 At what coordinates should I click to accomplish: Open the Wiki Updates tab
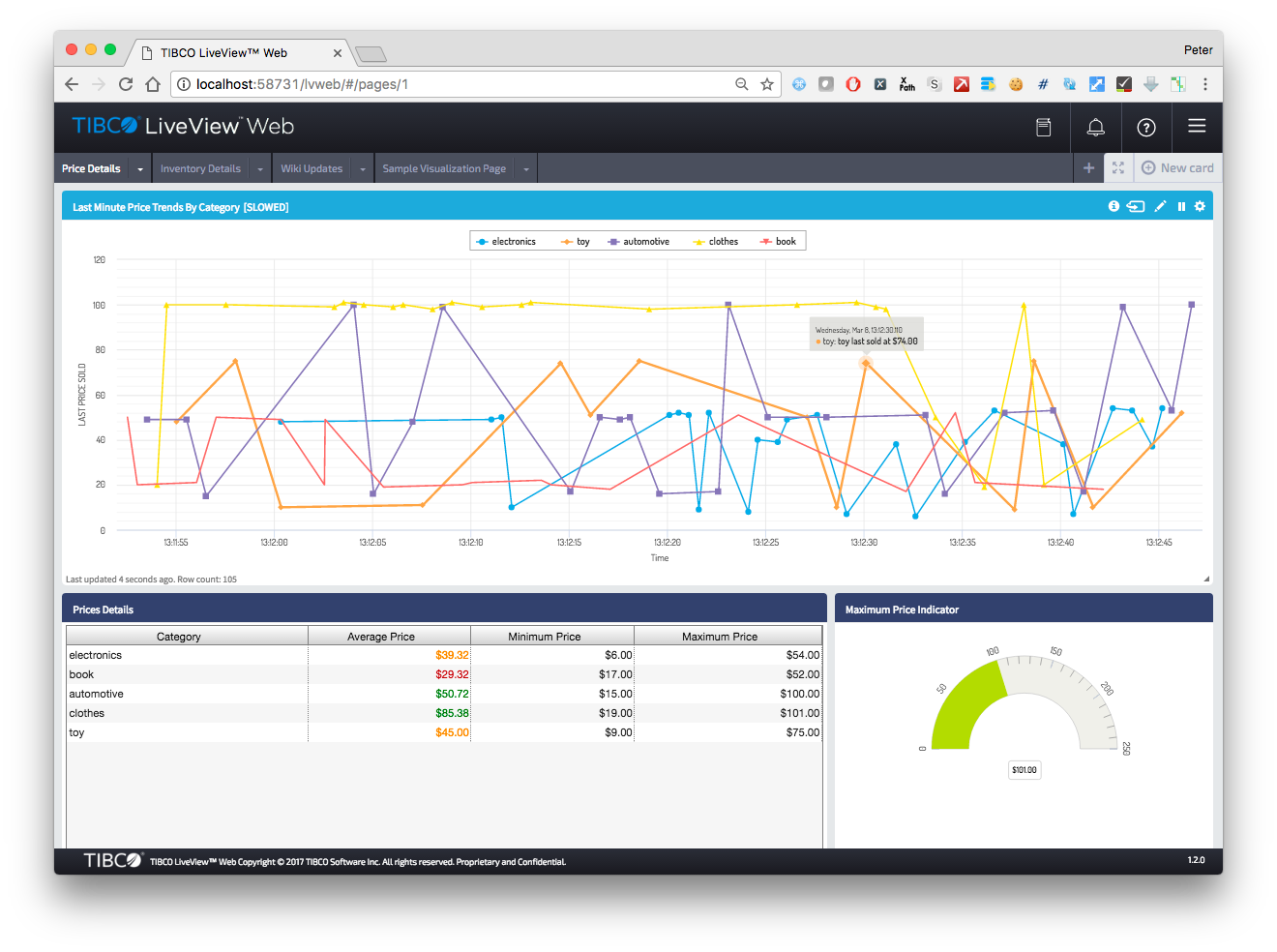(x=312, y=168)
